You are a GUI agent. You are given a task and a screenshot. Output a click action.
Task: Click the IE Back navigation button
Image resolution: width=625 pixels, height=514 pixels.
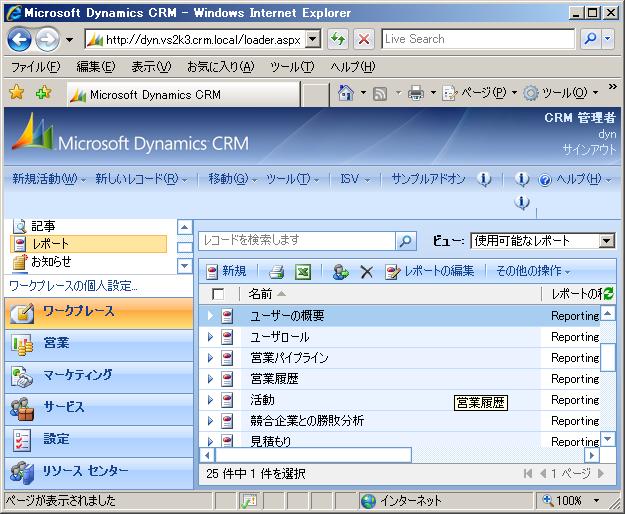19,39
